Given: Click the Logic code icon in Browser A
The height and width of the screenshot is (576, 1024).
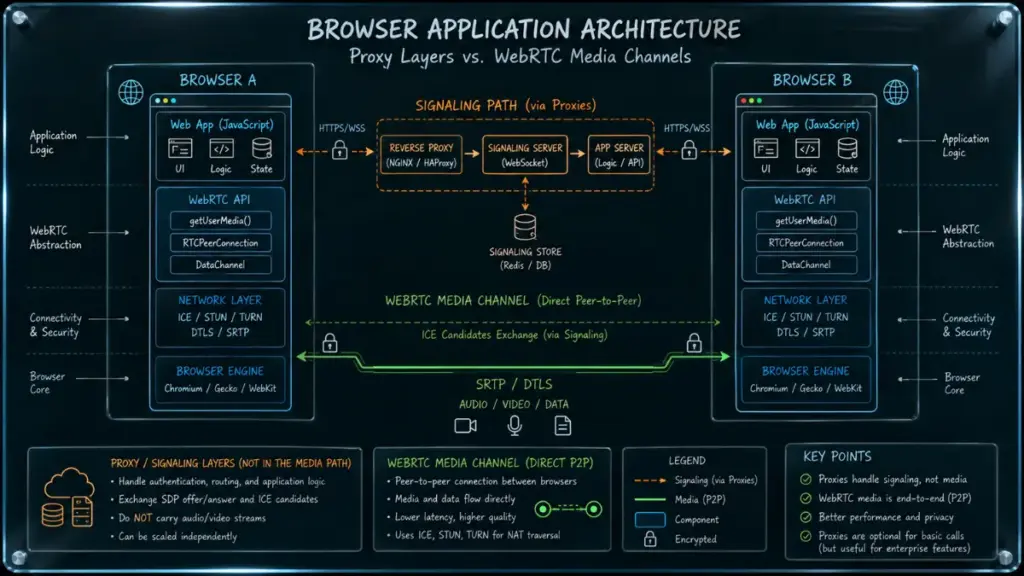Looking at the screenshot, I should 221,148.
